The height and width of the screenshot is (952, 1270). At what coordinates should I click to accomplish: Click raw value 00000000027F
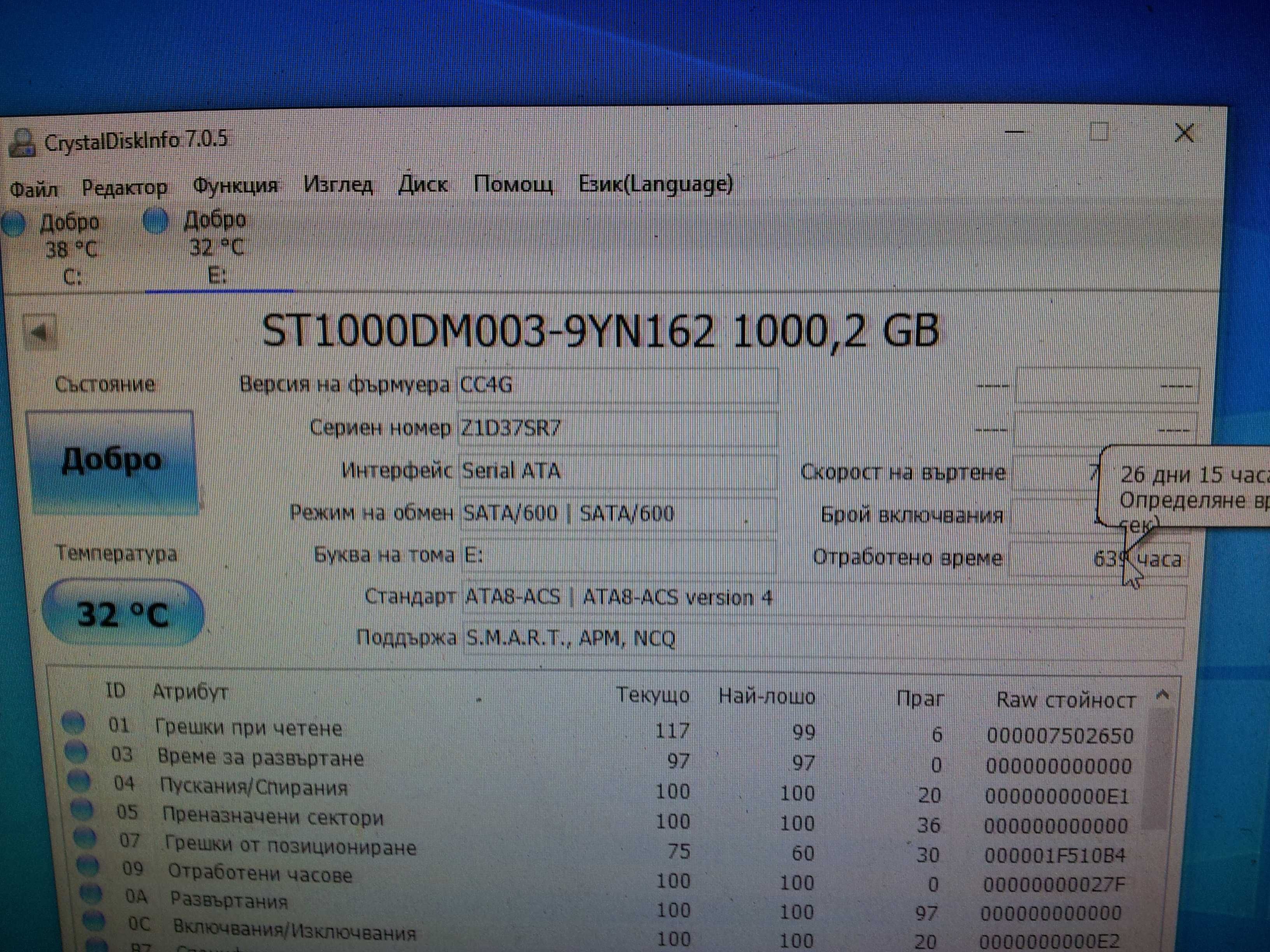[1054, 885]
